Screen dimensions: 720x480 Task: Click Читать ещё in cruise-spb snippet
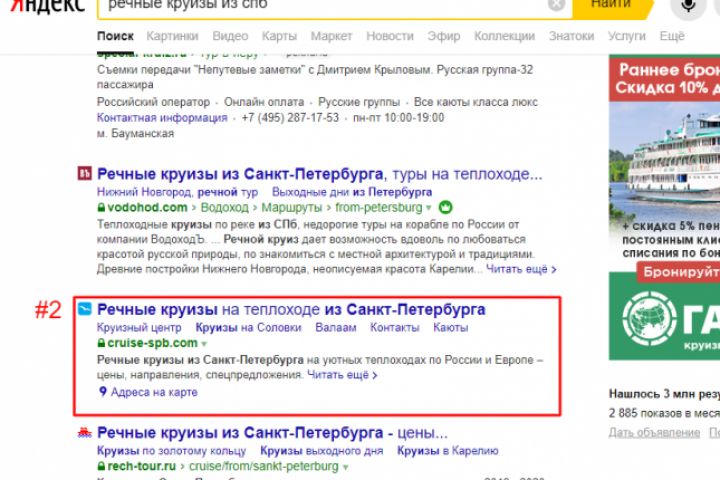[x=342, y=375]
